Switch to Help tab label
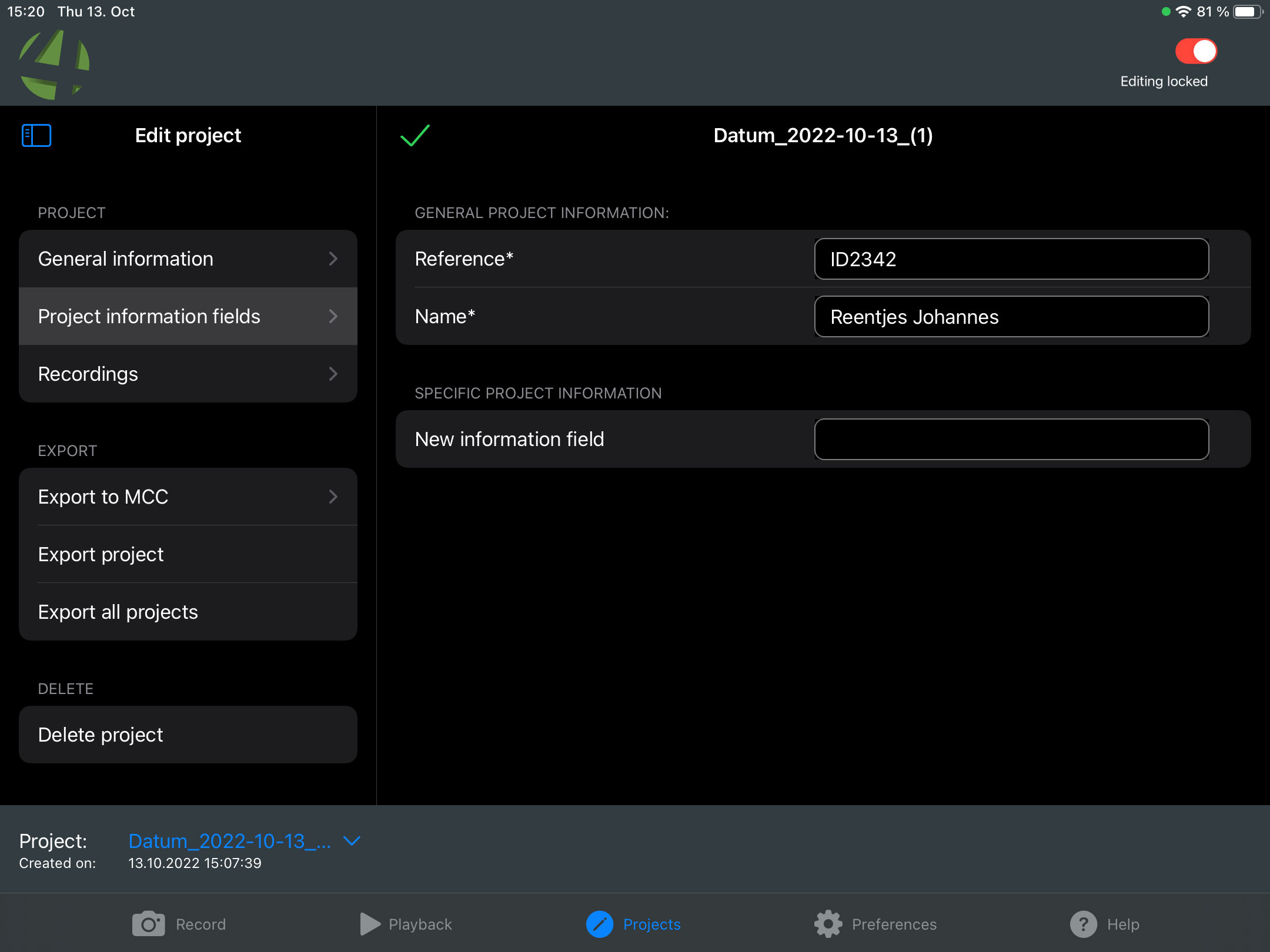The width and height of the screenshot is (1270, 952). click(x=1123, y=924)
